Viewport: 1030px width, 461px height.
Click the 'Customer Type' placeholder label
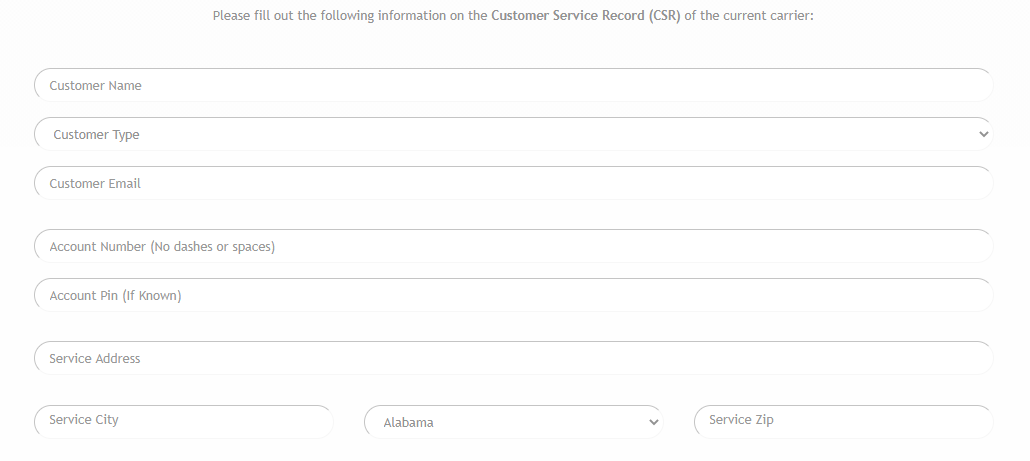(x=96, y=135)
